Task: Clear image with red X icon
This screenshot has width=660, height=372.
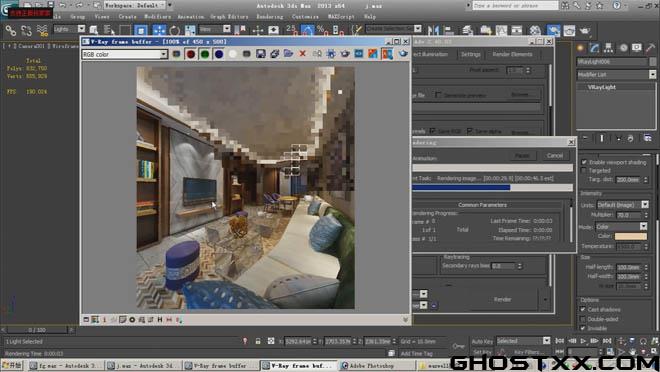Action: tap(302, 54)
